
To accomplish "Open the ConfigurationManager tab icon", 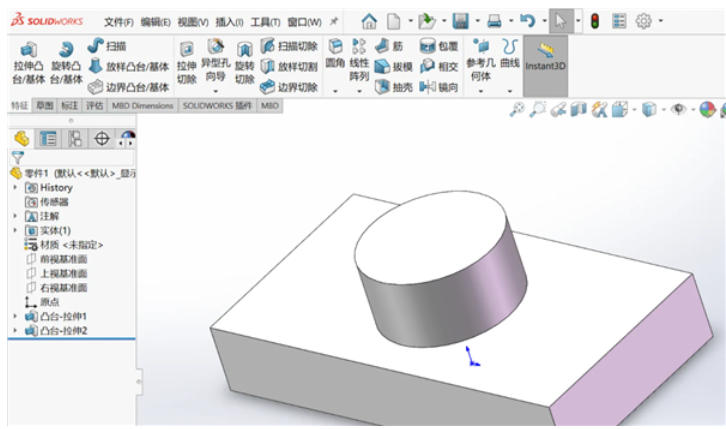I will tap(73, 139).
